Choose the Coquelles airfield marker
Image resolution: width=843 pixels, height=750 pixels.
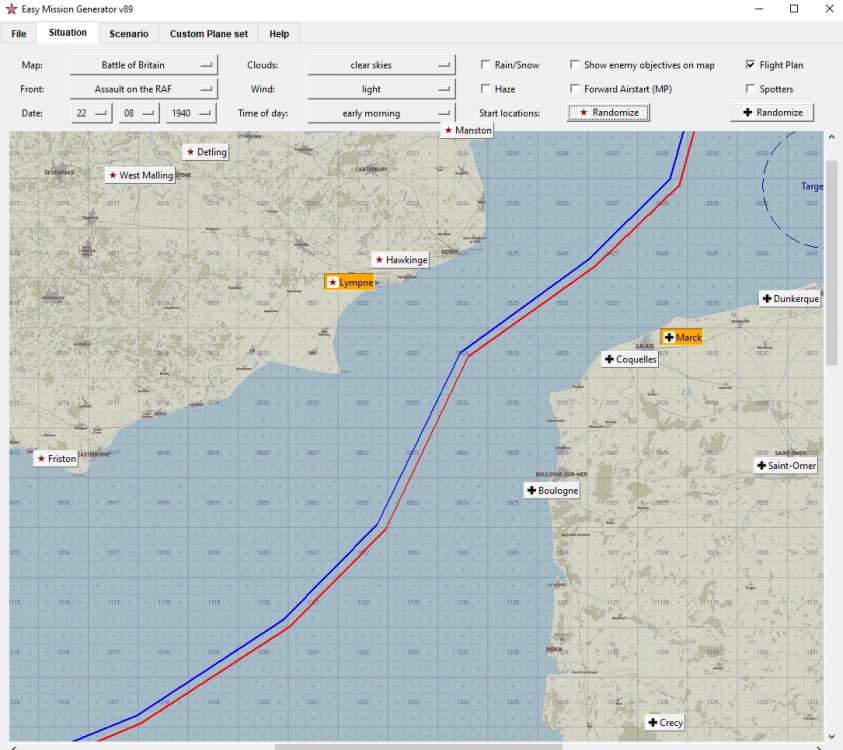[x=630, y=359]
